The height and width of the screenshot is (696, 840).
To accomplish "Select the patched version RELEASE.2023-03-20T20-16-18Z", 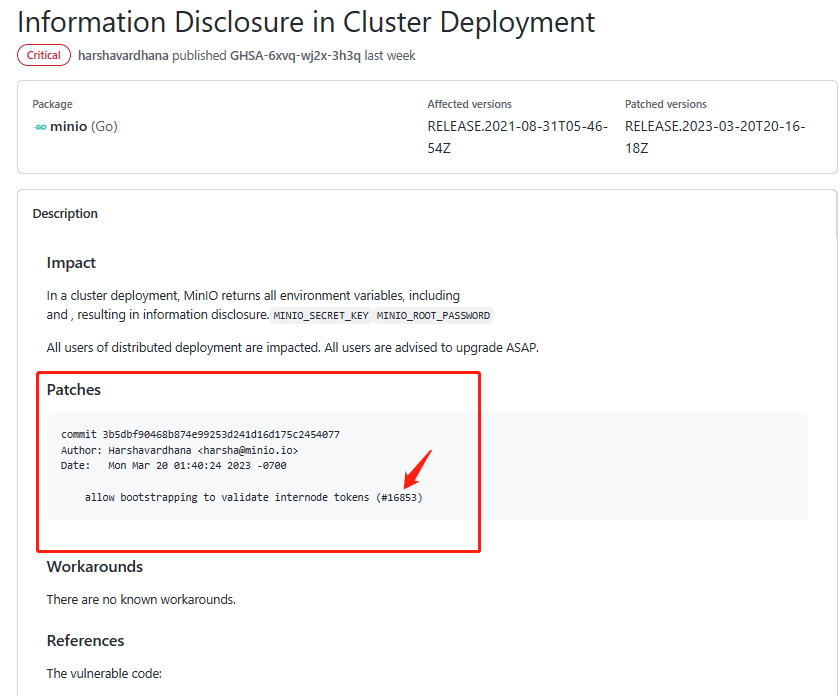I will pyautogui.click(x=715, y=137).
